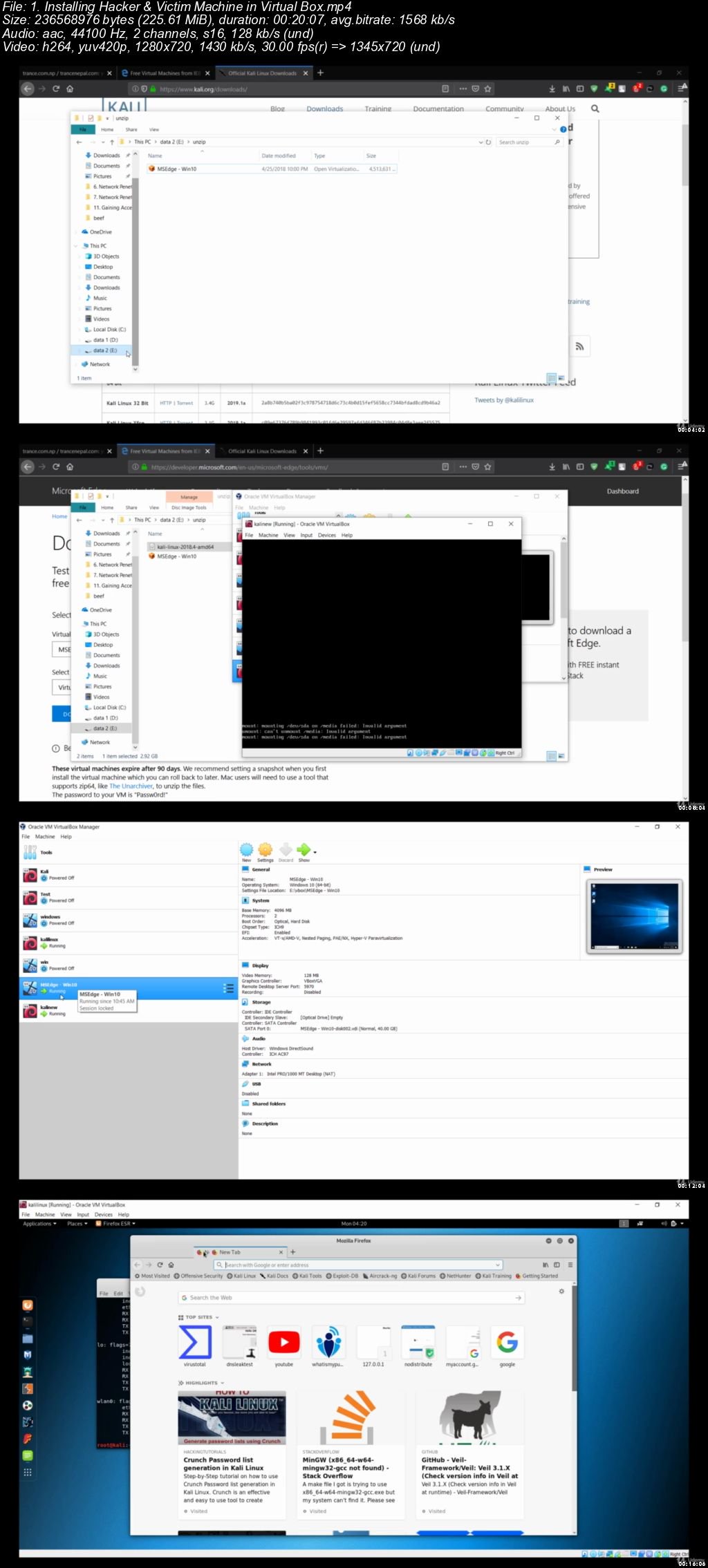Click the Kali volume panel icon

pos(663,1224)
